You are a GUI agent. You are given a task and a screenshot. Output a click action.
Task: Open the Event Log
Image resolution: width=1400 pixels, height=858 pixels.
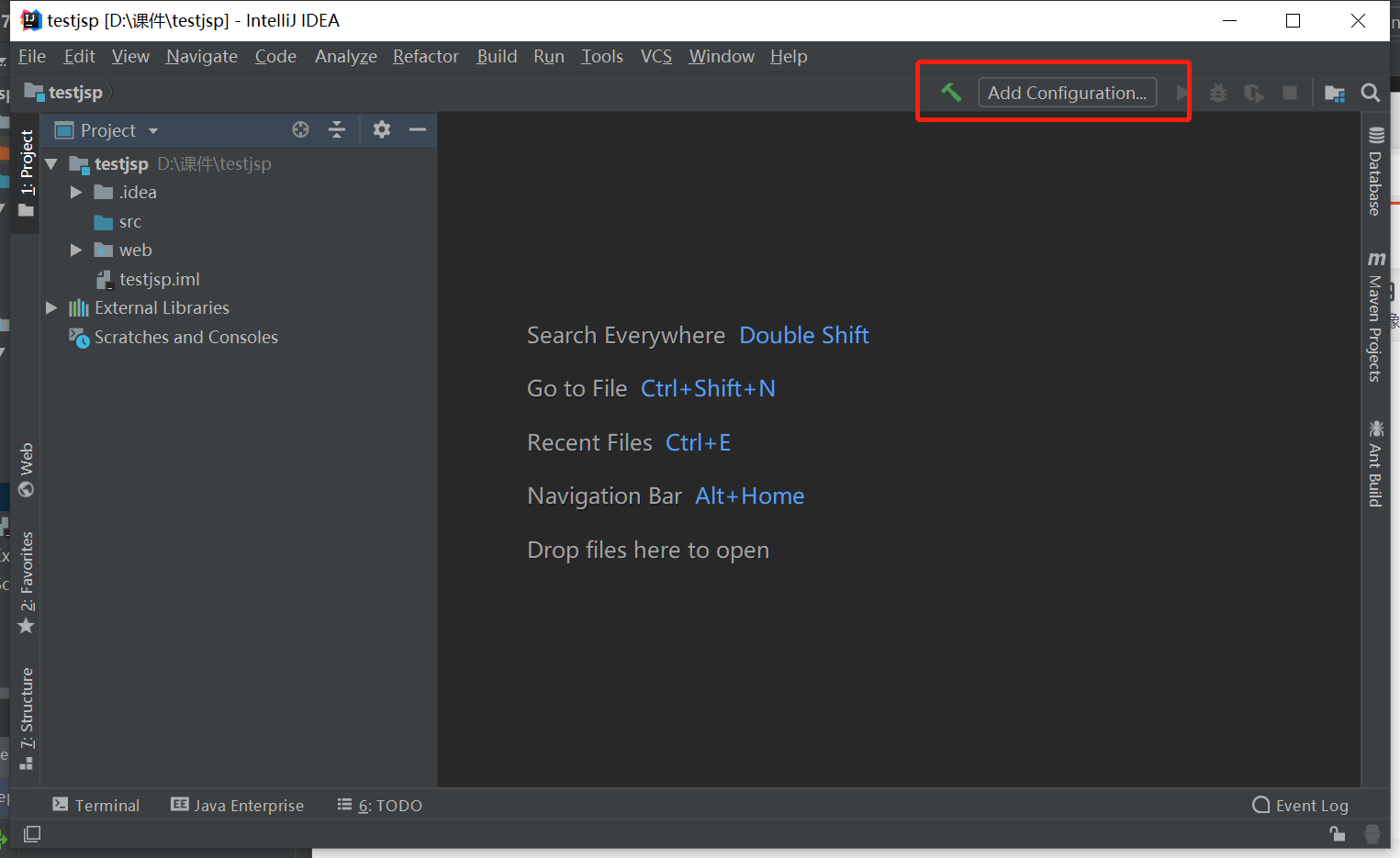pyautogui.click(x=1301, y=806)
